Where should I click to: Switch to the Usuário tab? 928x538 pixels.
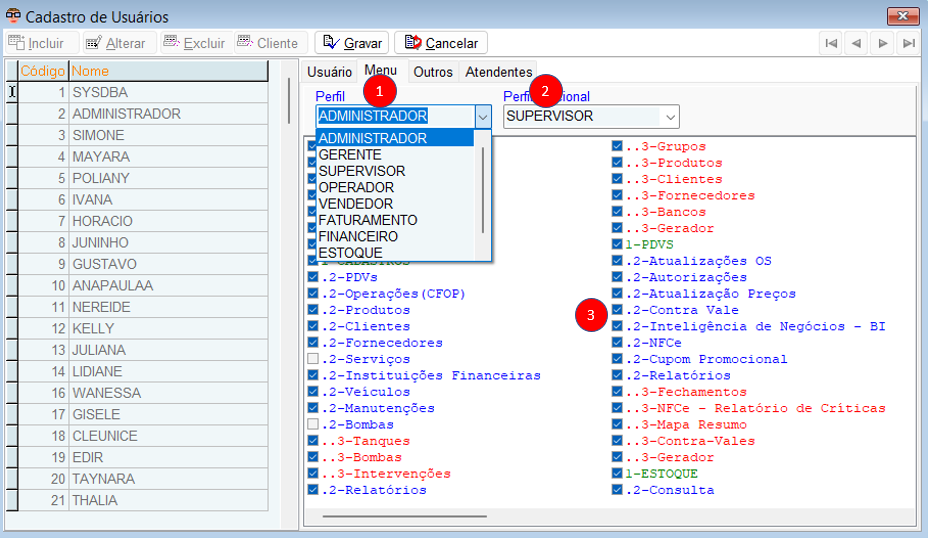(x=329, y=72)
